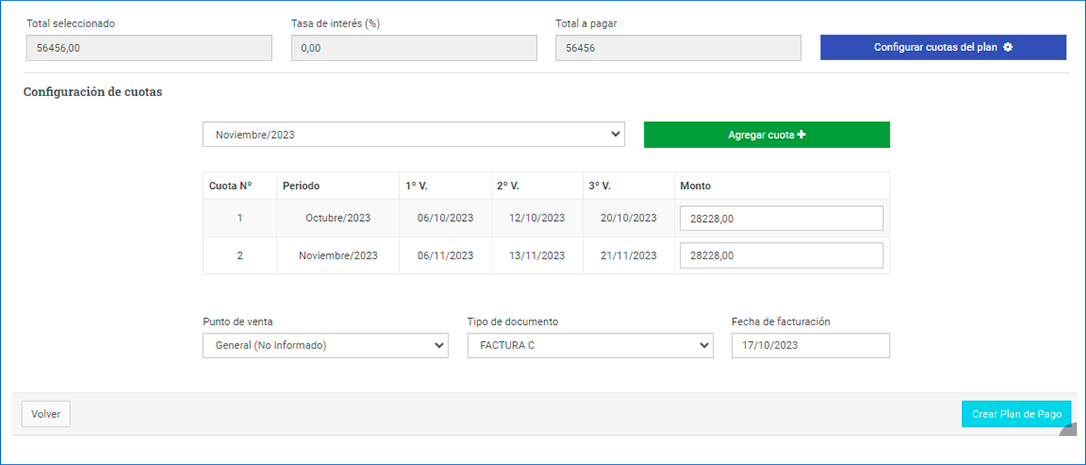Click the gray corner triangle at bottom right

coord(1068,429)
